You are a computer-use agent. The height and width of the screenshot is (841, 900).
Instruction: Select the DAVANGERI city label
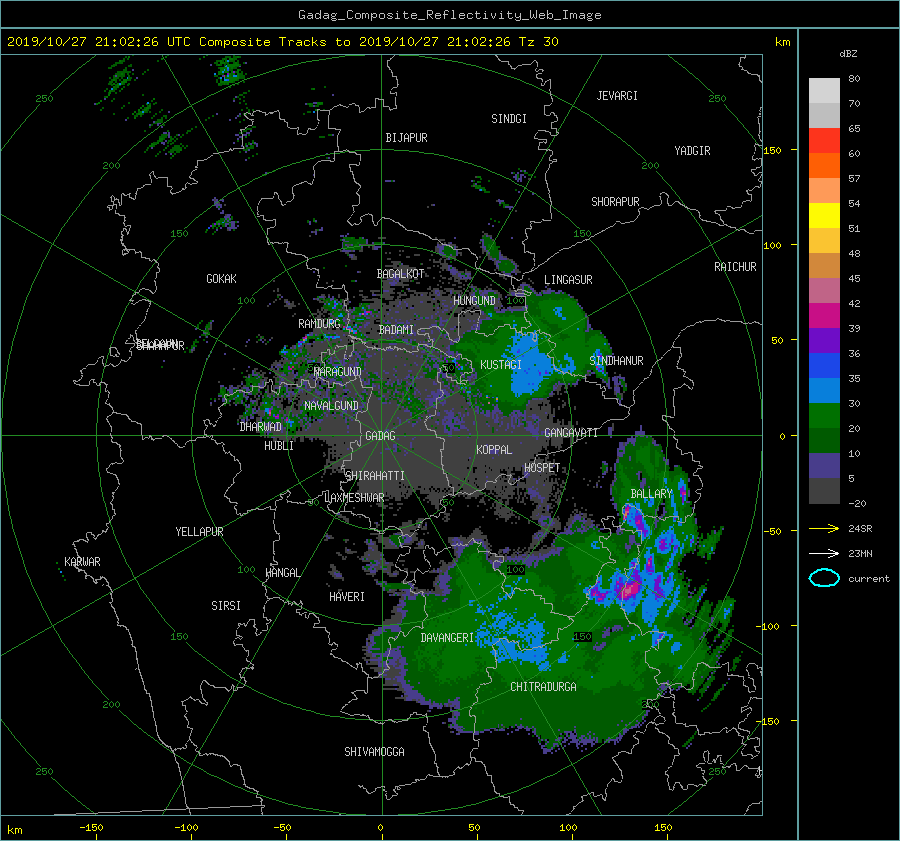tap(447, 638)
